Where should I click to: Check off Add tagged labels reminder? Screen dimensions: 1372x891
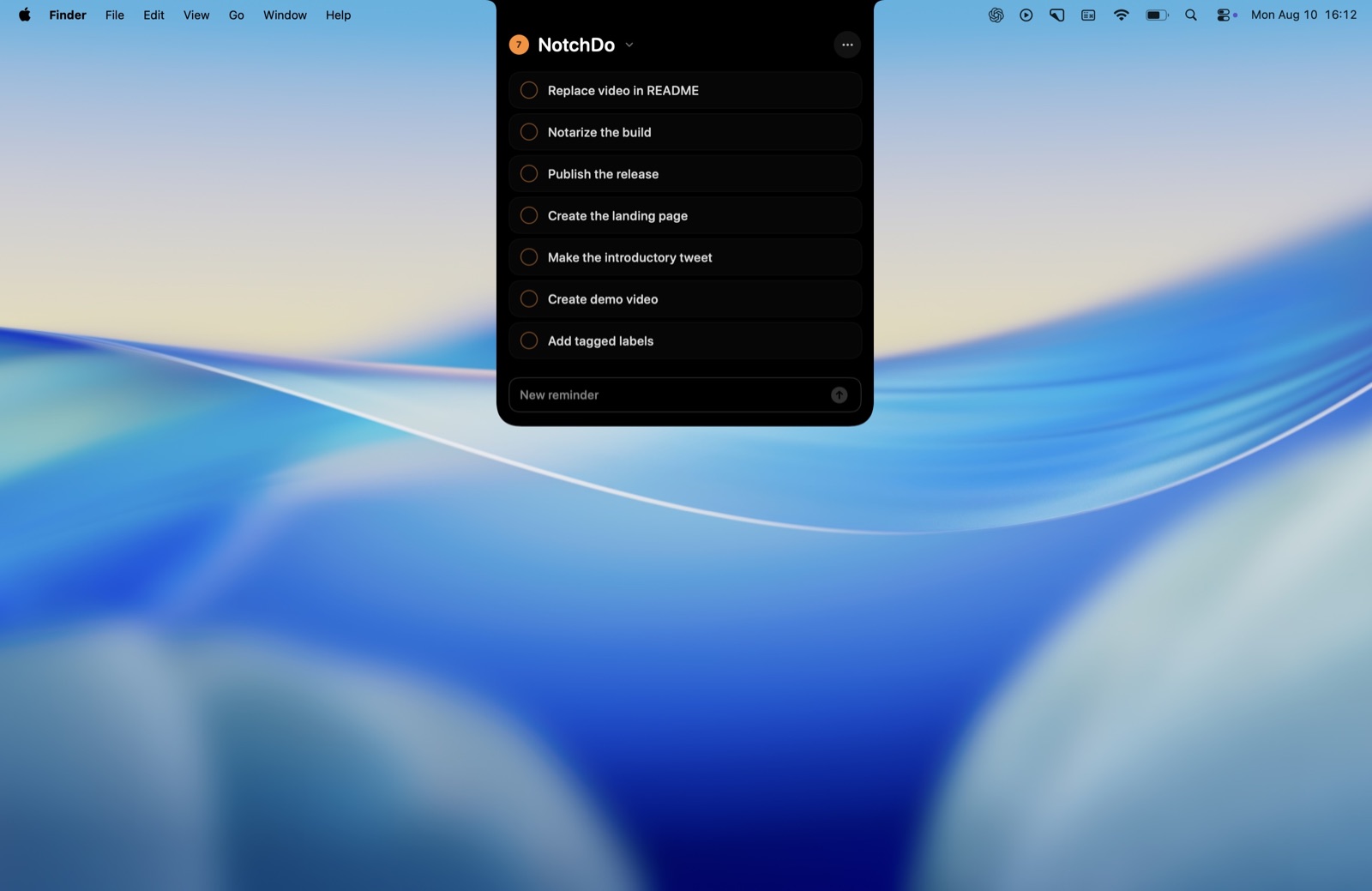coord(529,340)
